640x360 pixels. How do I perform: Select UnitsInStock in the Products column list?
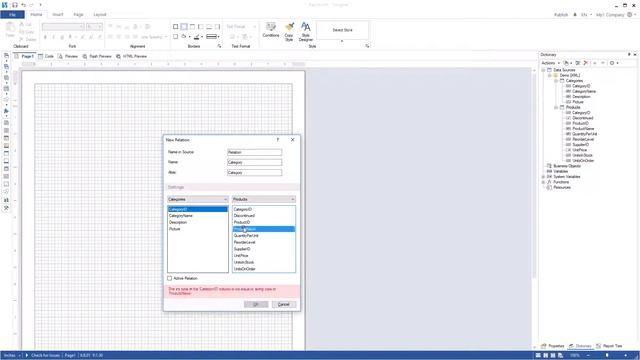pyautogui.click(x=264, y=262)
